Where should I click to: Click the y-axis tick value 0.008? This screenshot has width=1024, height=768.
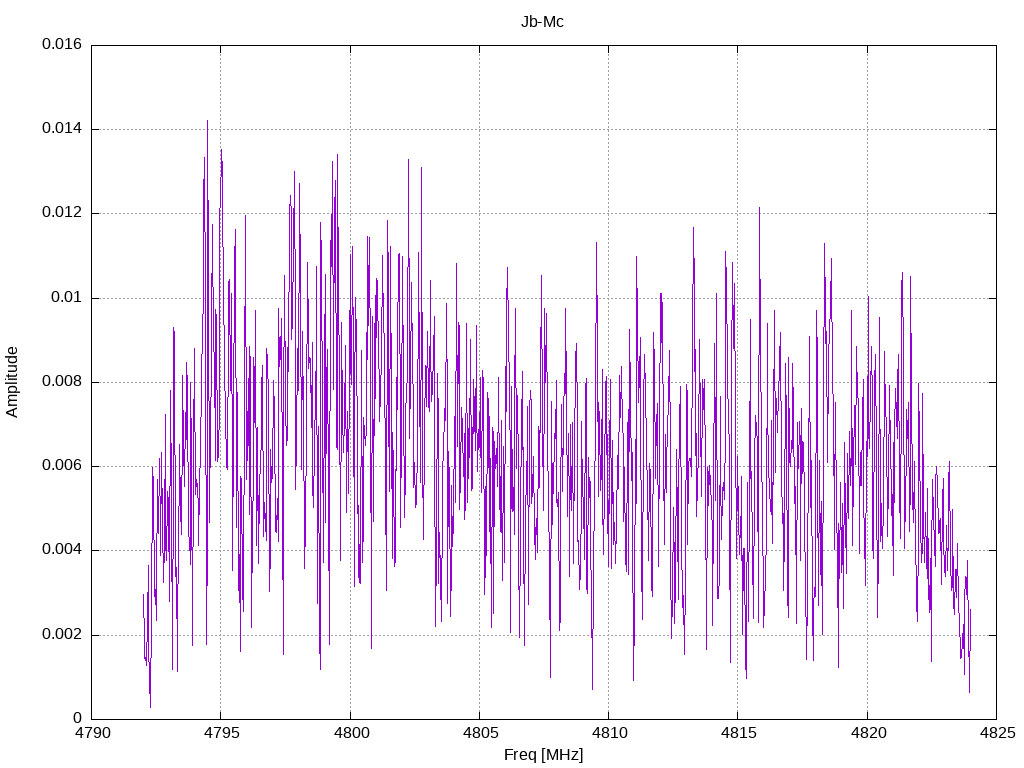tap(62, 381)
